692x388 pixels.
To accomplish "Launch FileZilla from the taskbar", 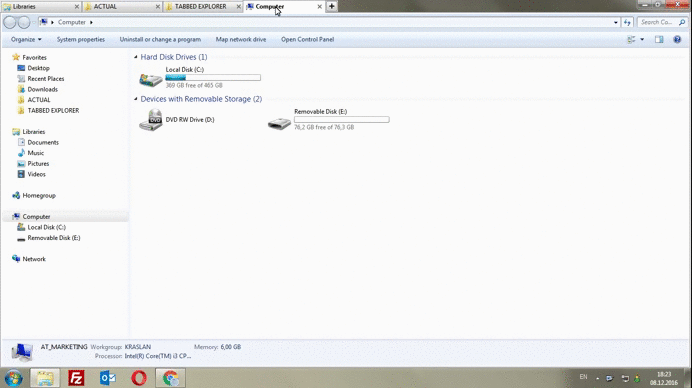I will [x=76, y=378].
